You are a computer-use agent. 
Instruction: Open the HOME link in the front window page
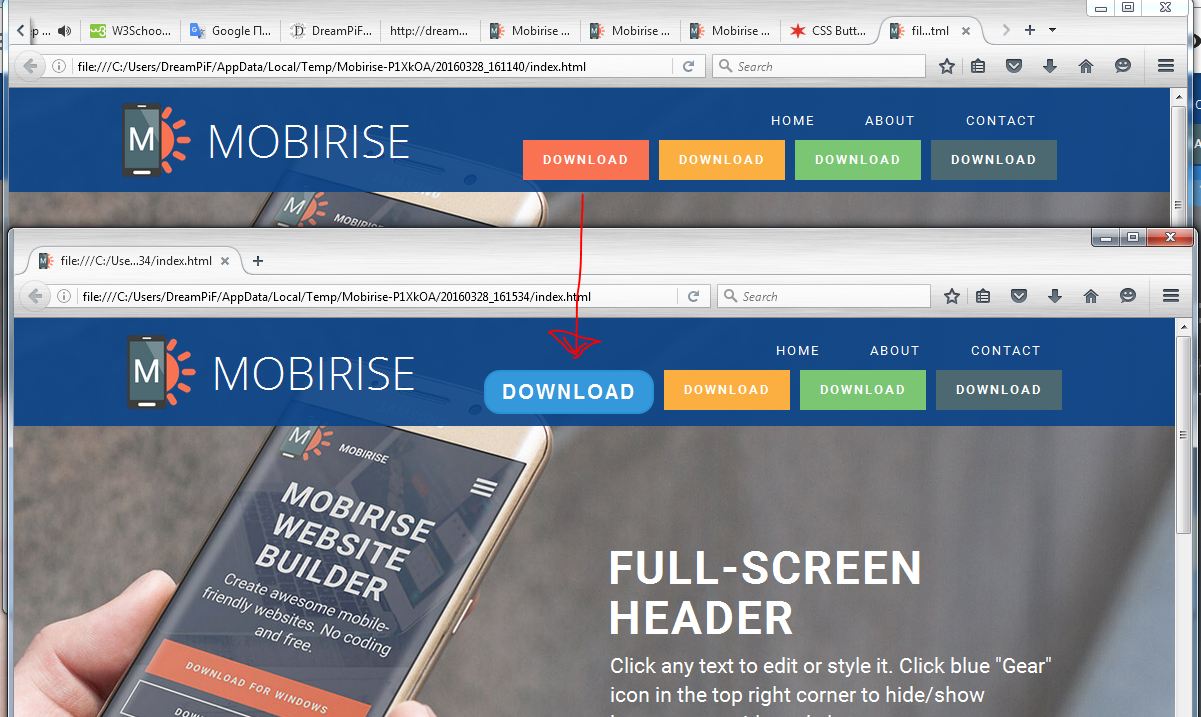point(798,351)
